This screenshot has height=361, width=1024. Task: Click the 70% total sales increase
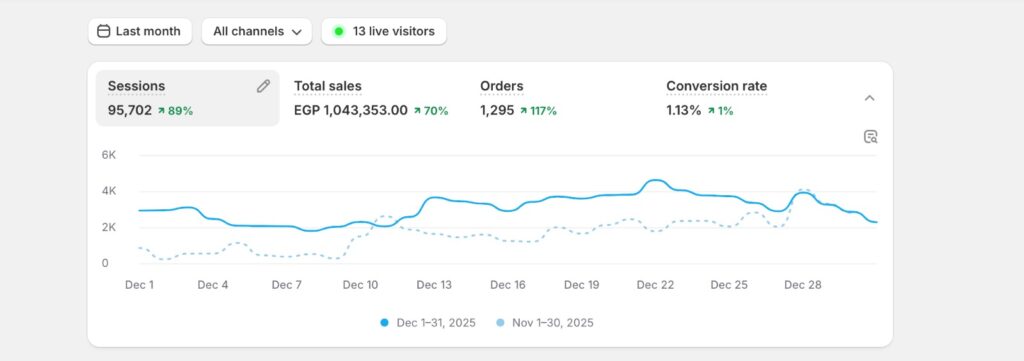431,111
